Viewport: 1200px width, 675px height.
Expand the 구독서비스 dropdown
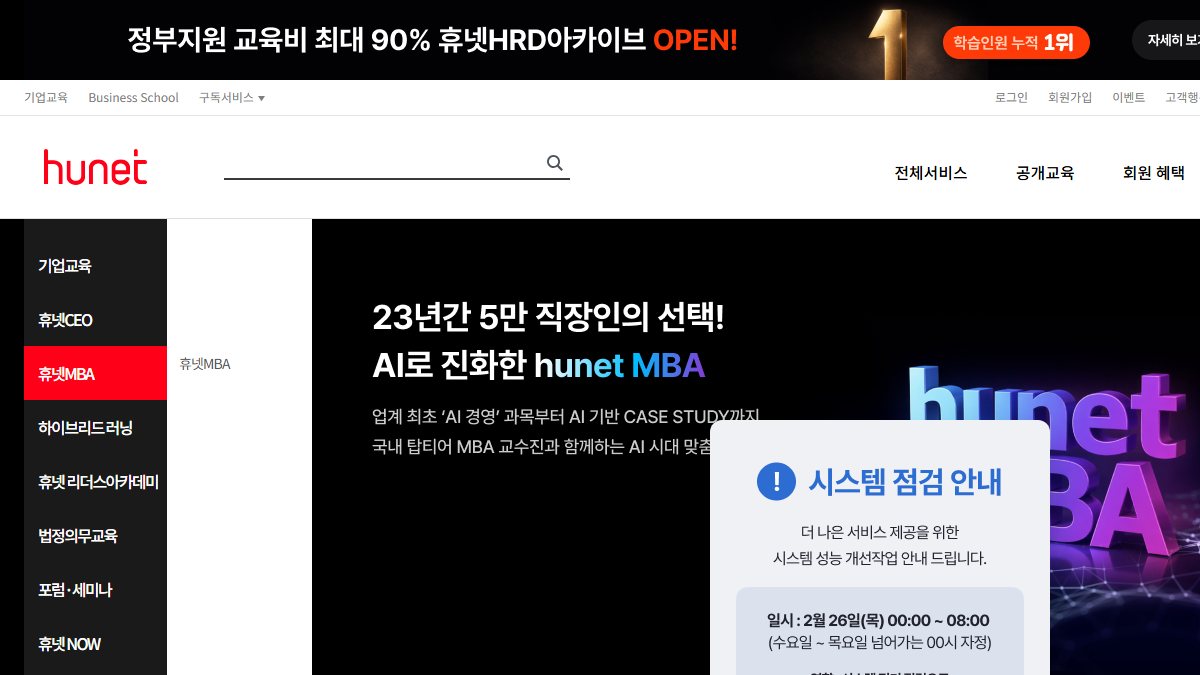(231, 98)
